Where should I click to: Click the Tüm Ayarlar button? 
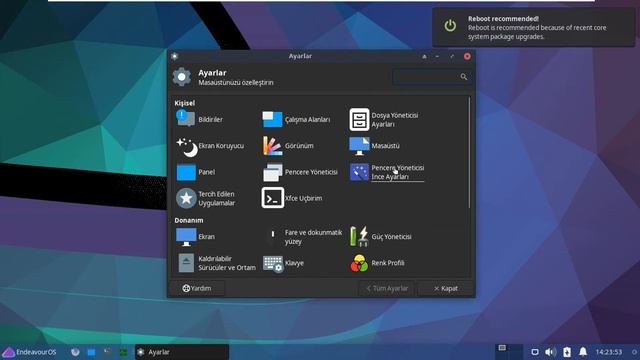[x=387, y=288]
